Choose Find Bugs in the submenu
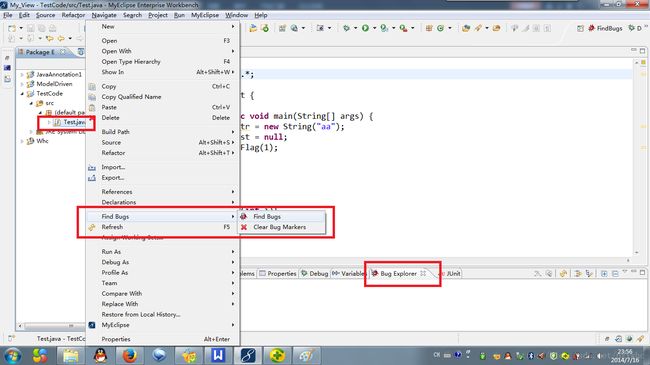 click(281, 216)
